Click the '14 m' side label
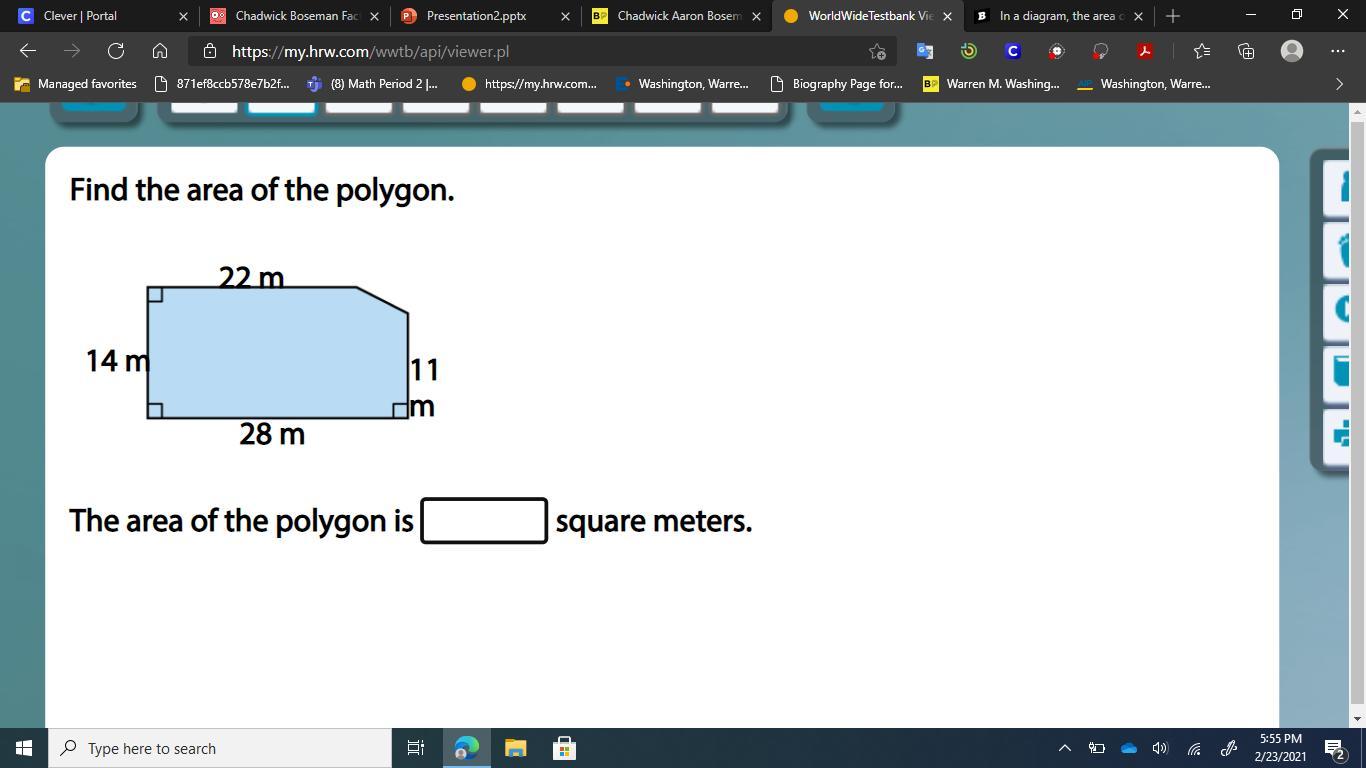Viewport: 1366px width, 768px height. [118, 360]
